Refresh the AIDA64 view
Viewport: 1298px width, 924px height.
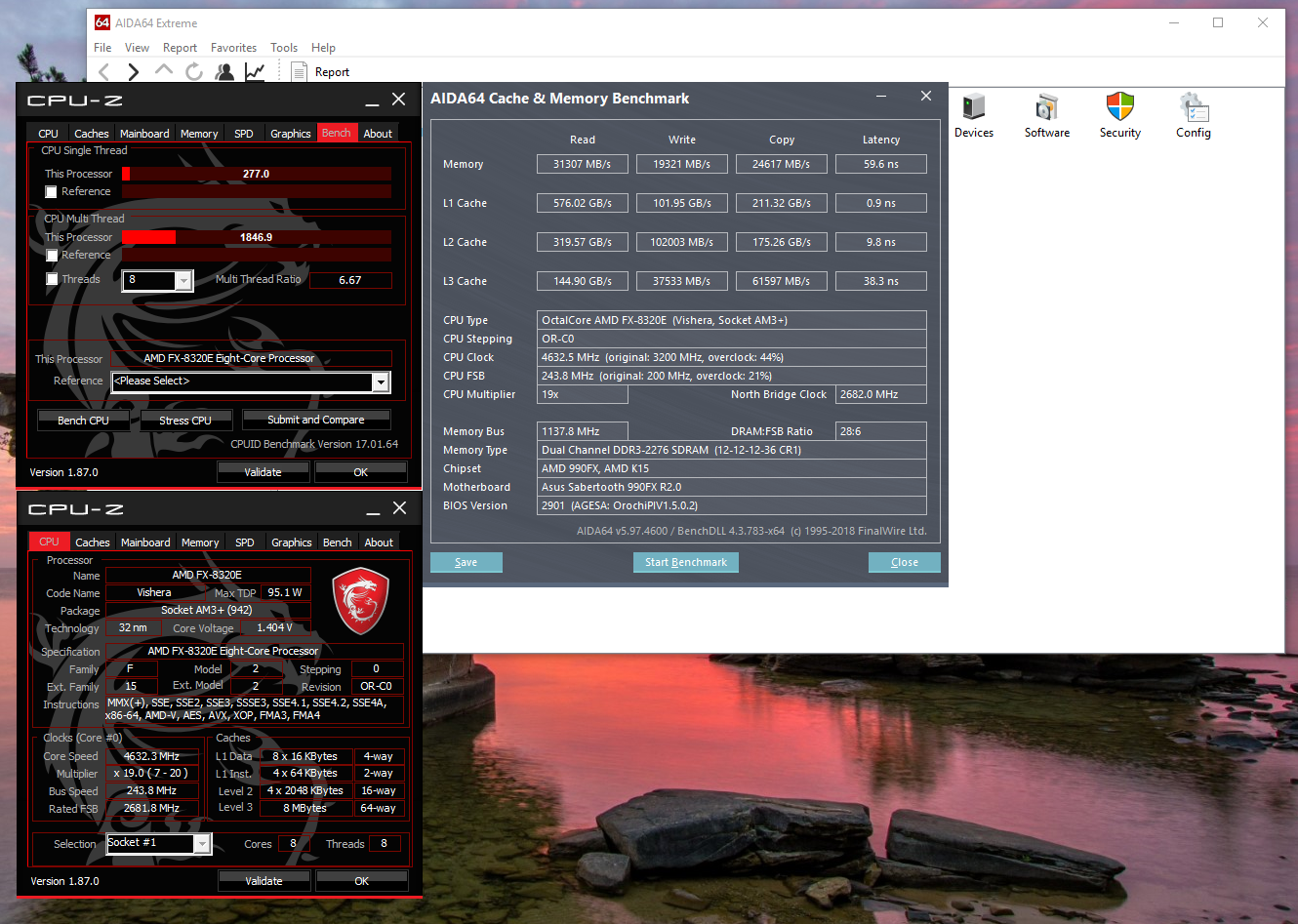[194, 71]
